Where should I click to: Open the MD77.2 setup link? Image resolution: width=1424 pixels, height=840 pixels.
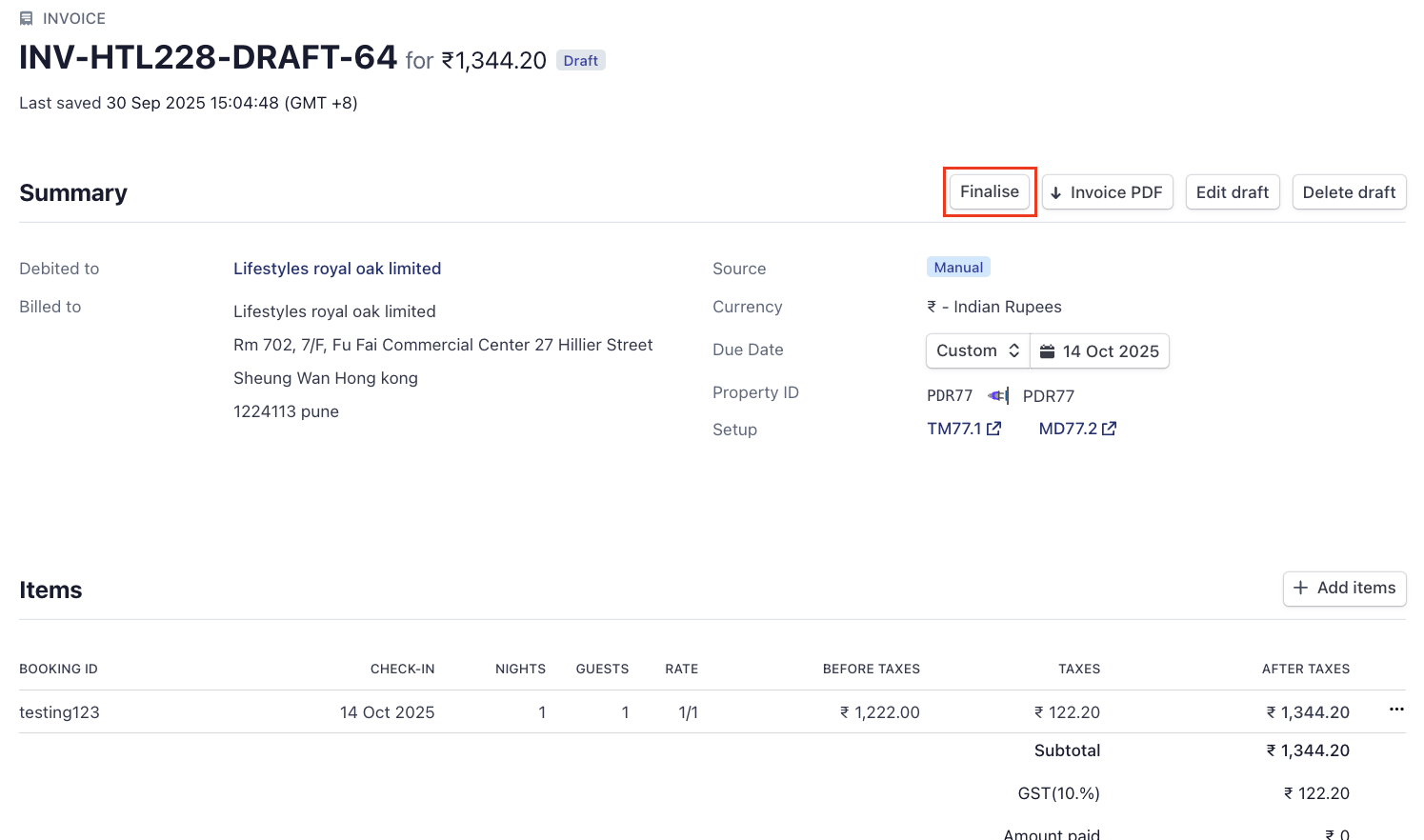[1067, 429]
